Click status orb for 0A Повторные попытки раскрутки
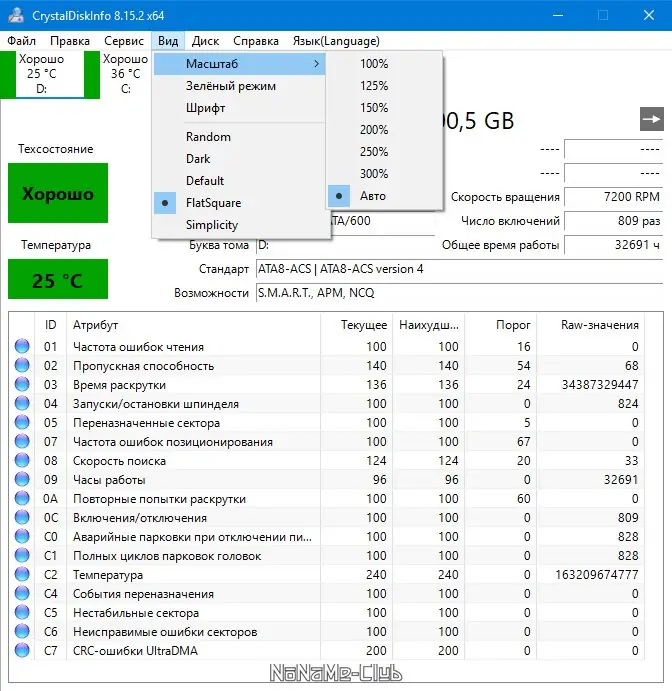Screen dimensions: 672x691 (x=22, y=498)
